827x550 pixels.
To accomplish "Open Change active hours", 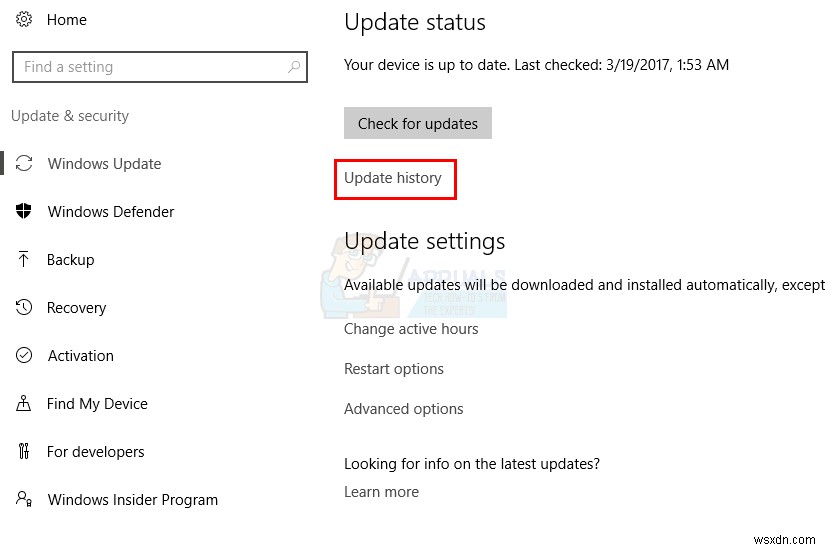I will tap(411, 329).
